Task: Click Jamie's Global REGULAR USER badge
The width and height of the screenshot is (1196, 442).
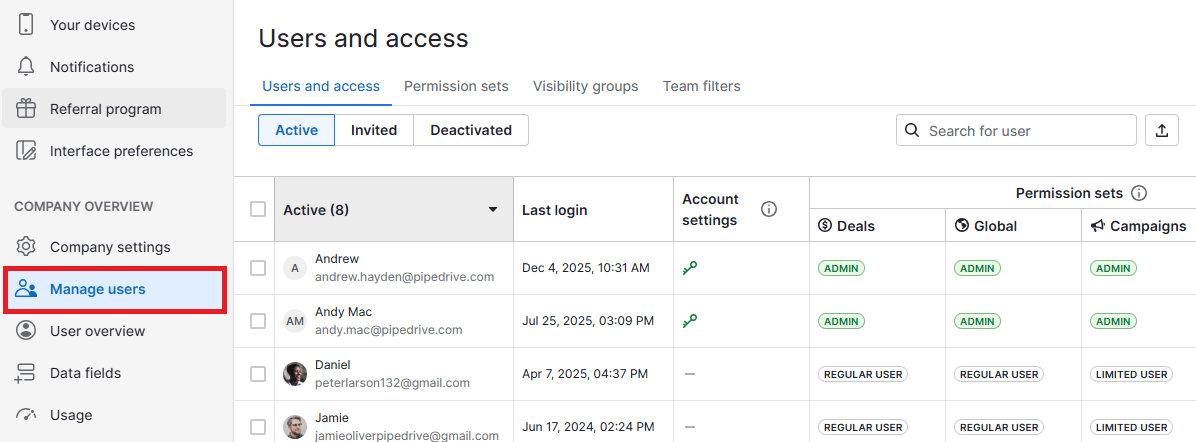Action: (998, 427)
